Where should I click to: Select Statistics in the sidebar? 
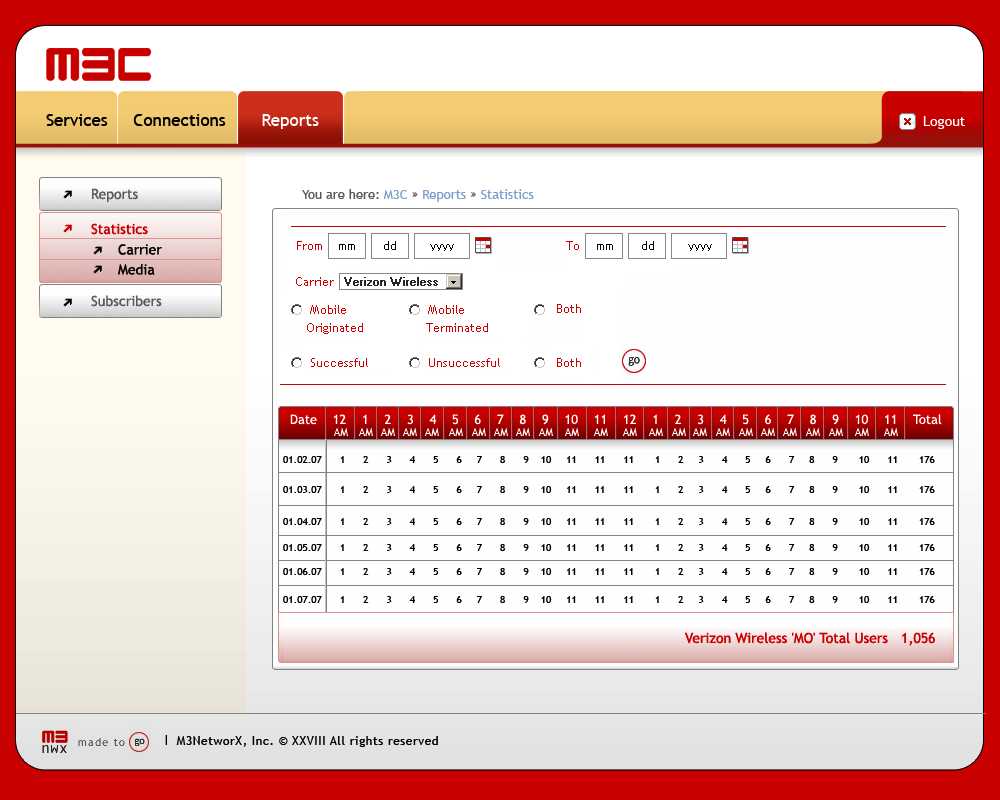click(x=130, y=228)
